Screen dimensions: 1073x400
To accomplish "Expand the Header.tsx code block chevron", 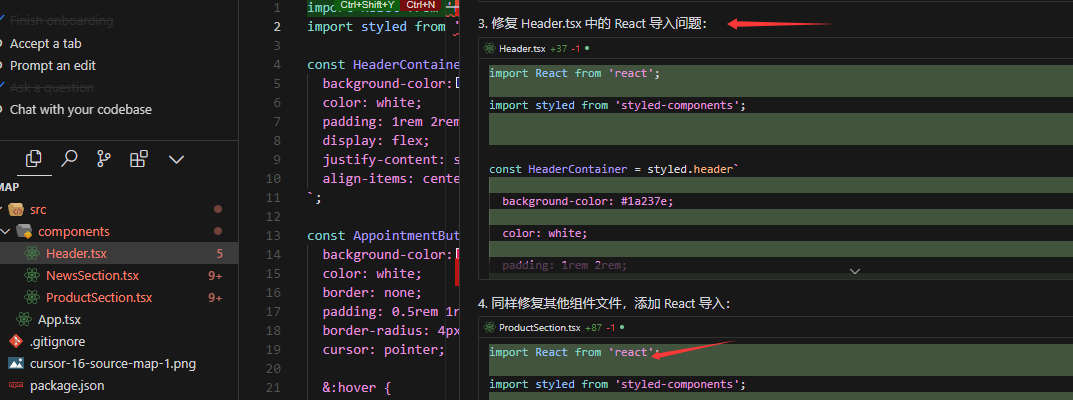I will coord(854,271).
